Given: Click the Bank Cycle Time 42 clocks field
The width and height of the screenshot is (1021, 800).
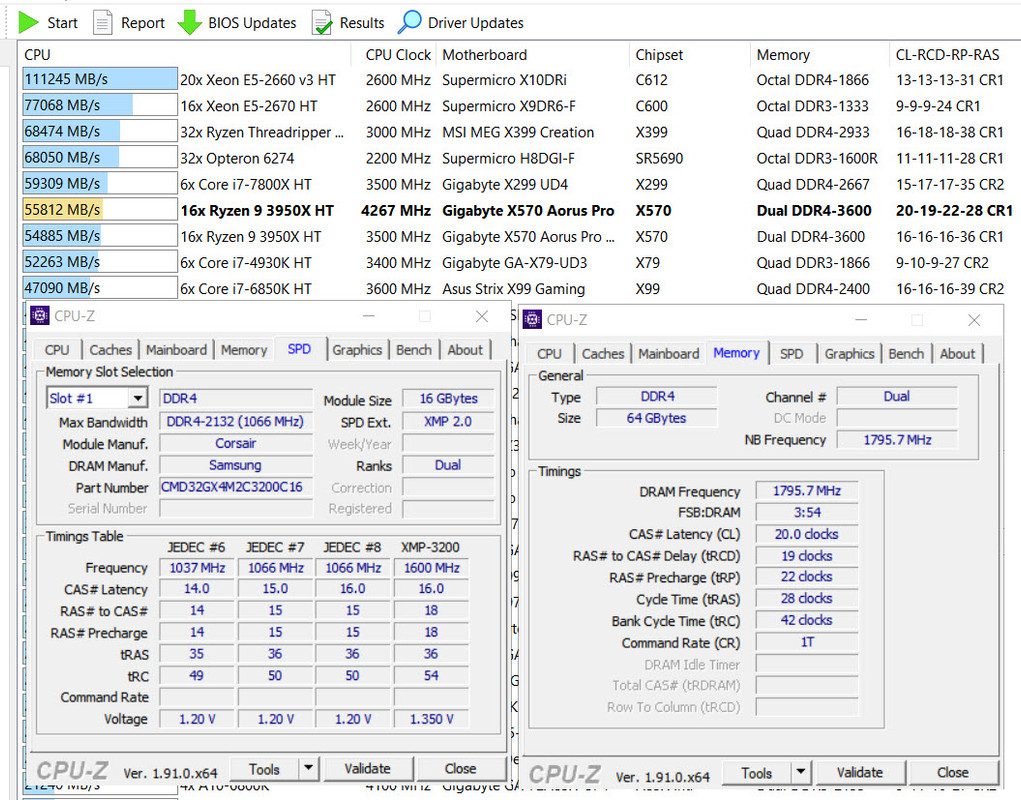Looking at the screenshot, I should (x=806, y=620).
